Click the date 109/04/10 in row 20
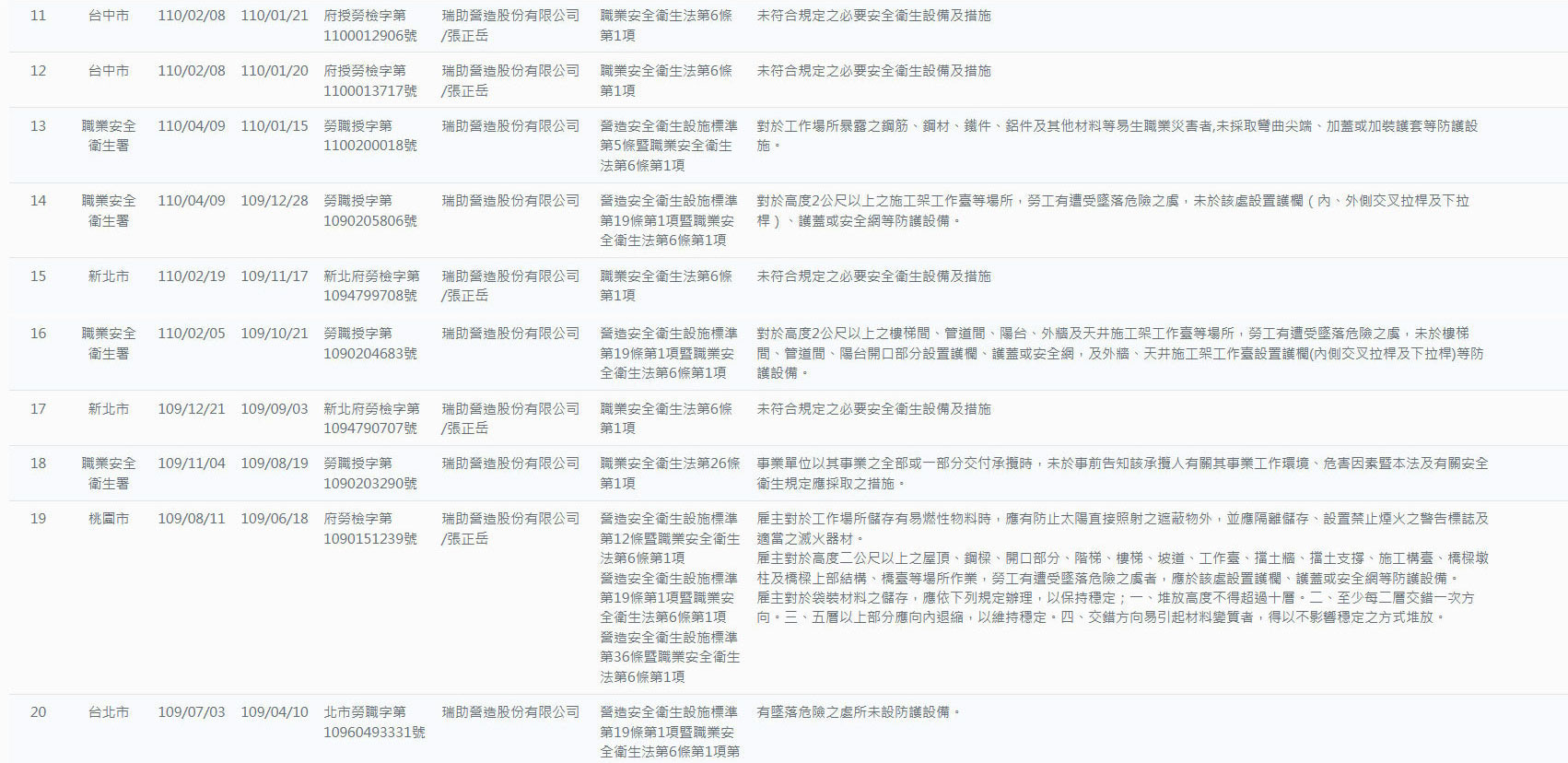 click(x=275, y=712)
